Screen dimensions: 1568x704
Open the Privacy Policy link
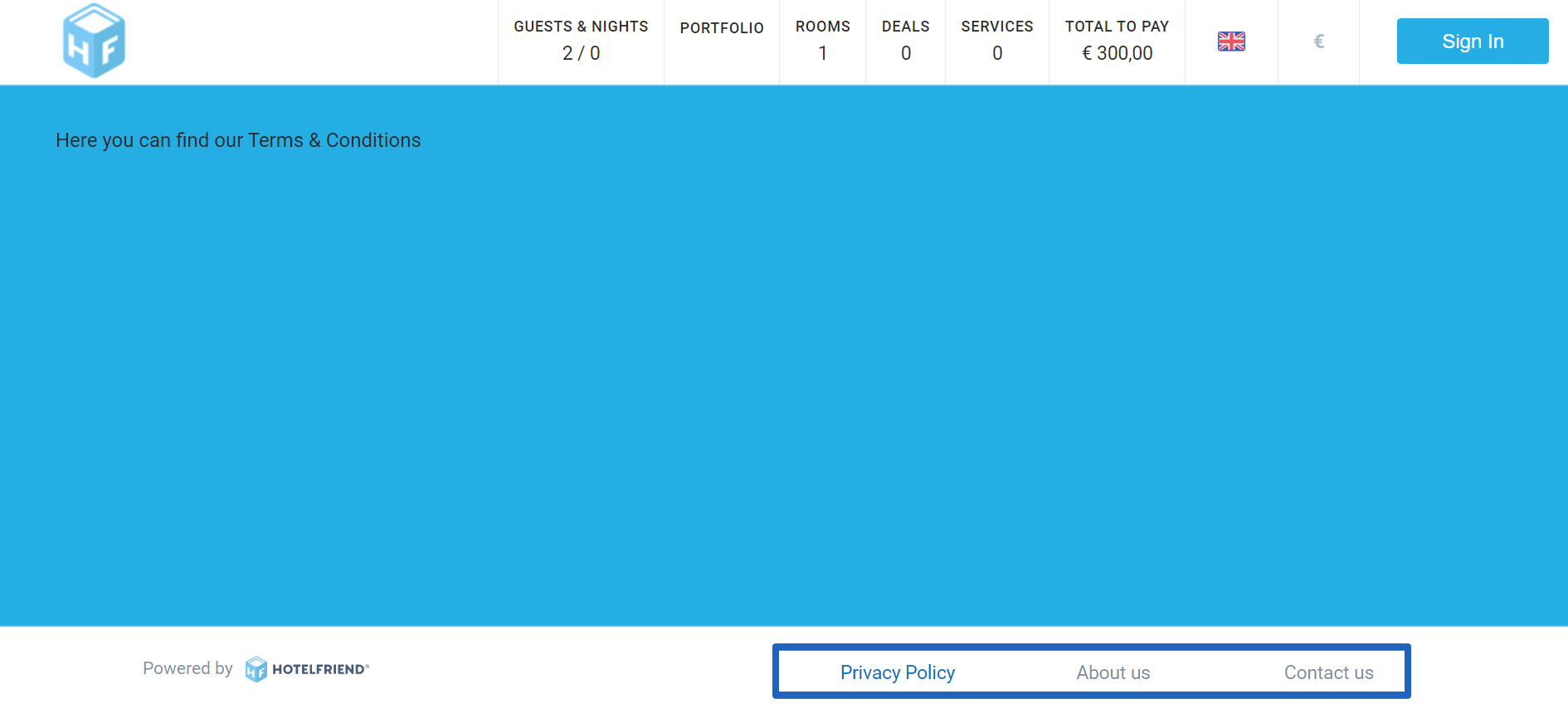898,672
